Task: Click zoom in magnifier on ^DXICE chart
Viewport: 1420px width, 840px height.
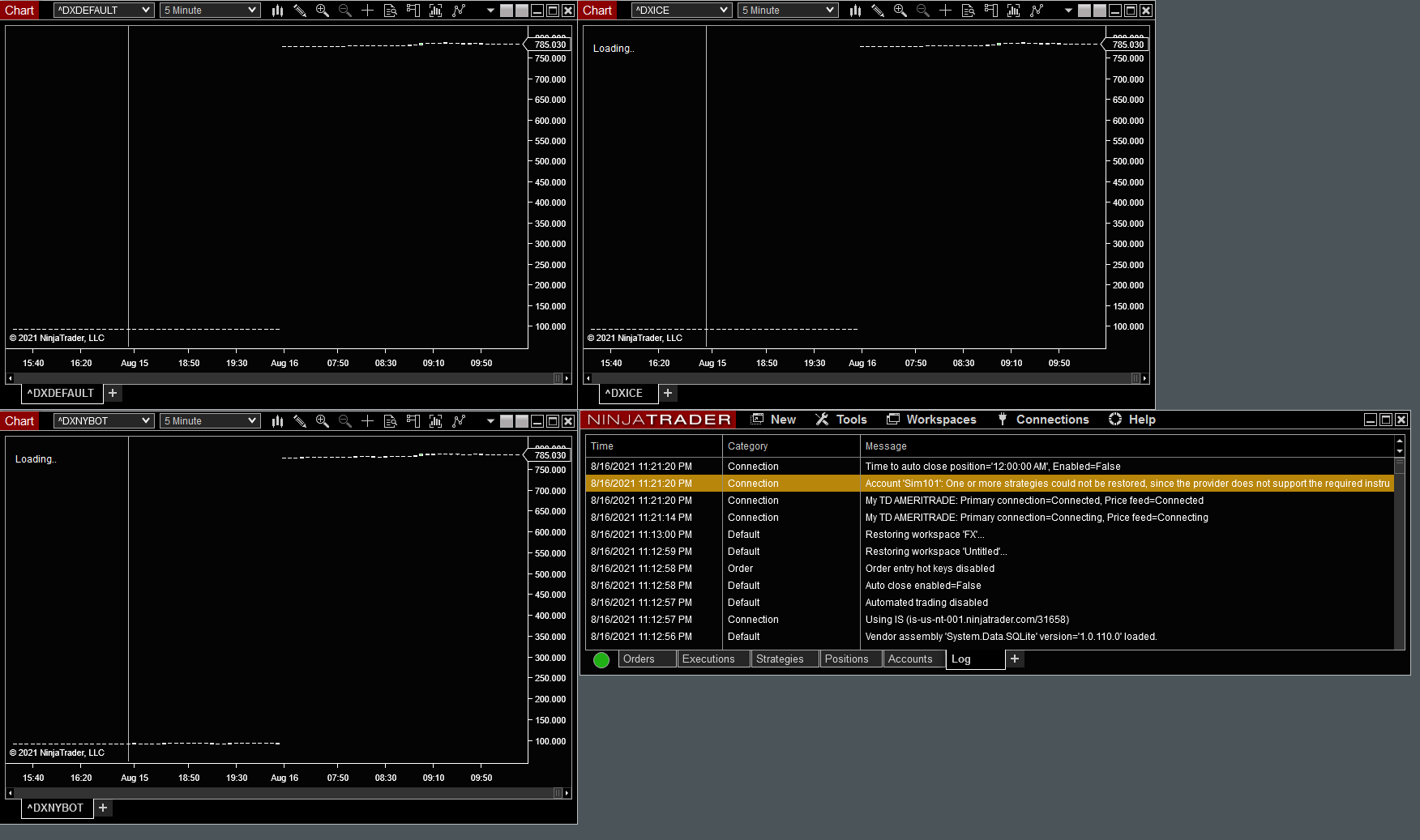Action: point(900,11)
